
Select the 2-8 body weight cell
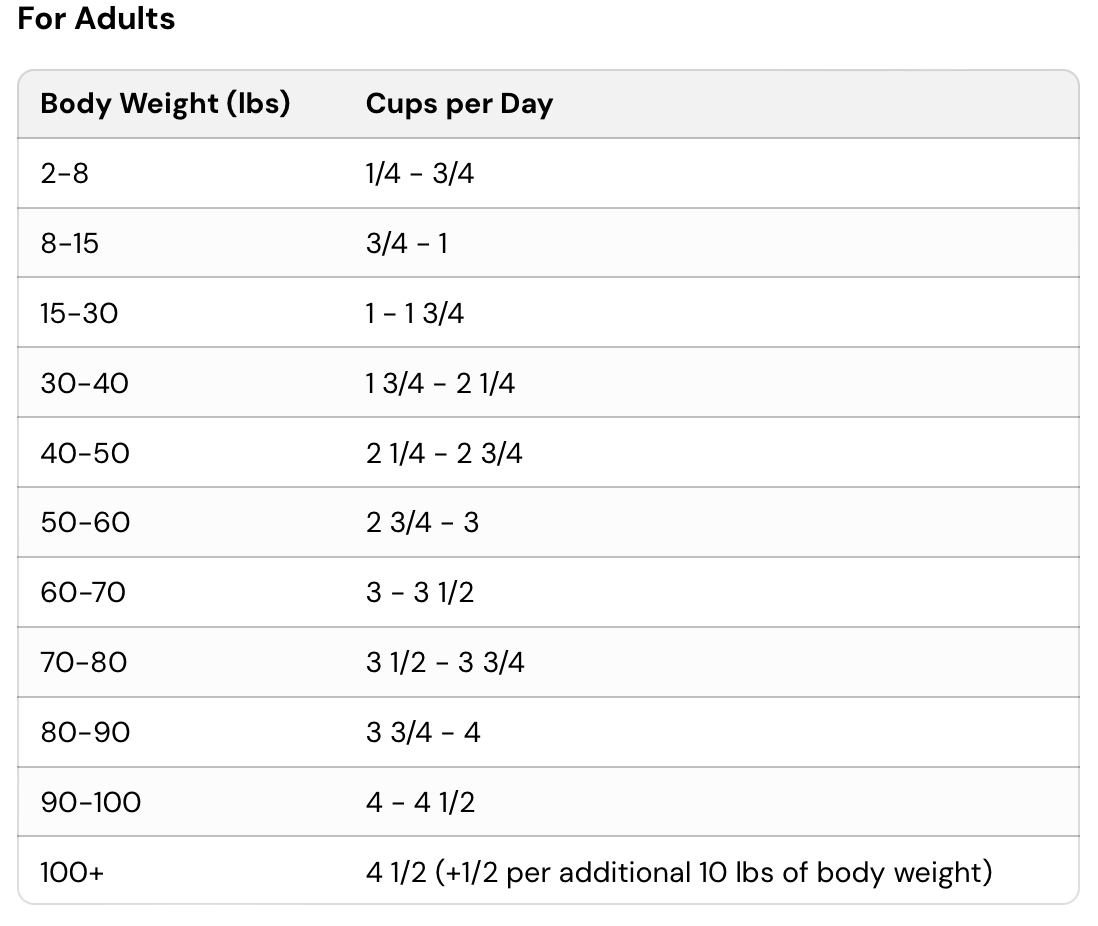(x=65, y=174)
